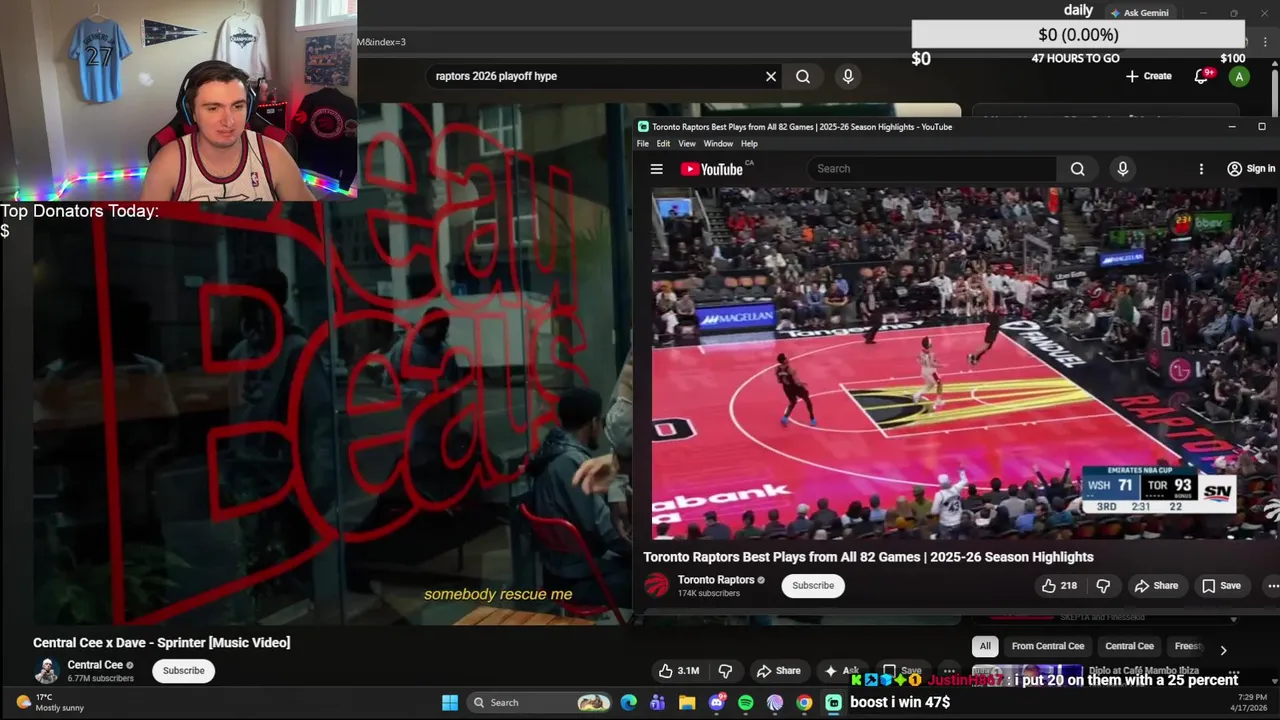Image resolution: width=1280 pixels, height=720 pixels.
Task: Clear the 'raptors 2026 playoff hype' search text
Action: point(771,76)
